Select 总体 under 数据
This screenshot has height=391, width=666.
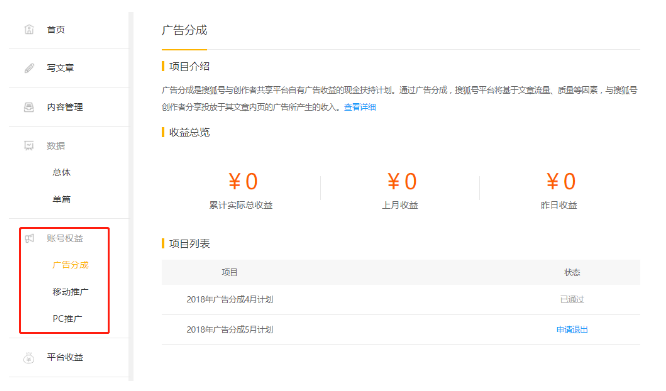point(62,172)
